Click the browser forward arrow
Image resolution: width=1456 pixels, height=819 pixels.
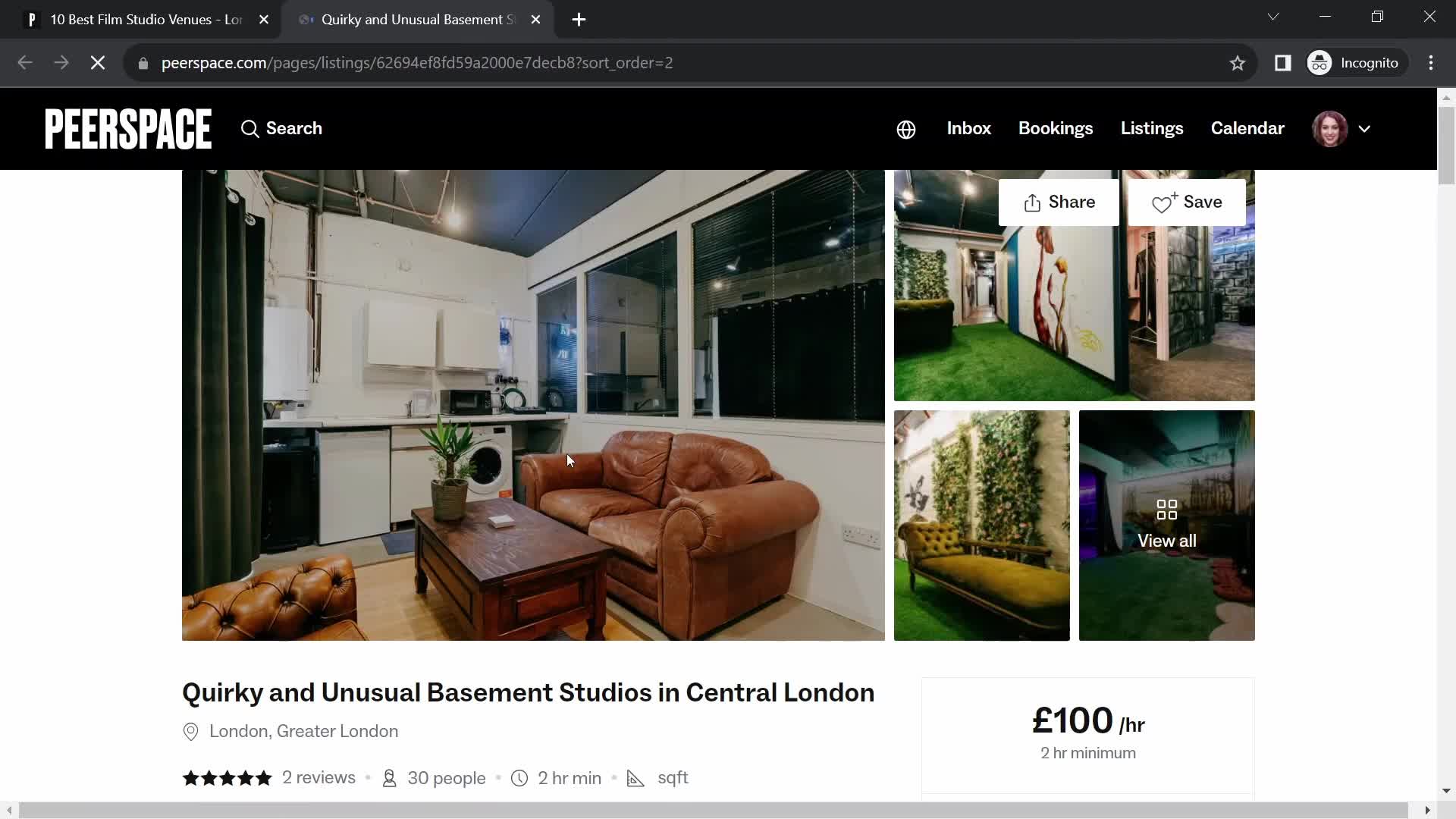(x=61, y=63)
